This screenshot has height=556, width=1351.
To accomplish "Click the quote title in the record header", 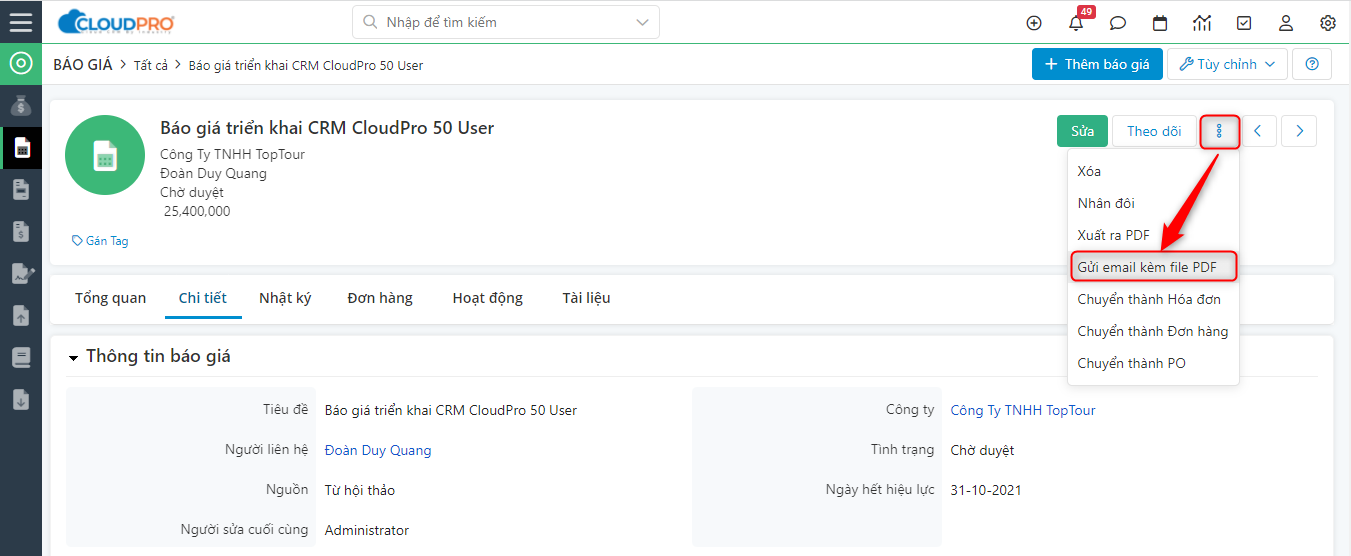I will (327, 128).
